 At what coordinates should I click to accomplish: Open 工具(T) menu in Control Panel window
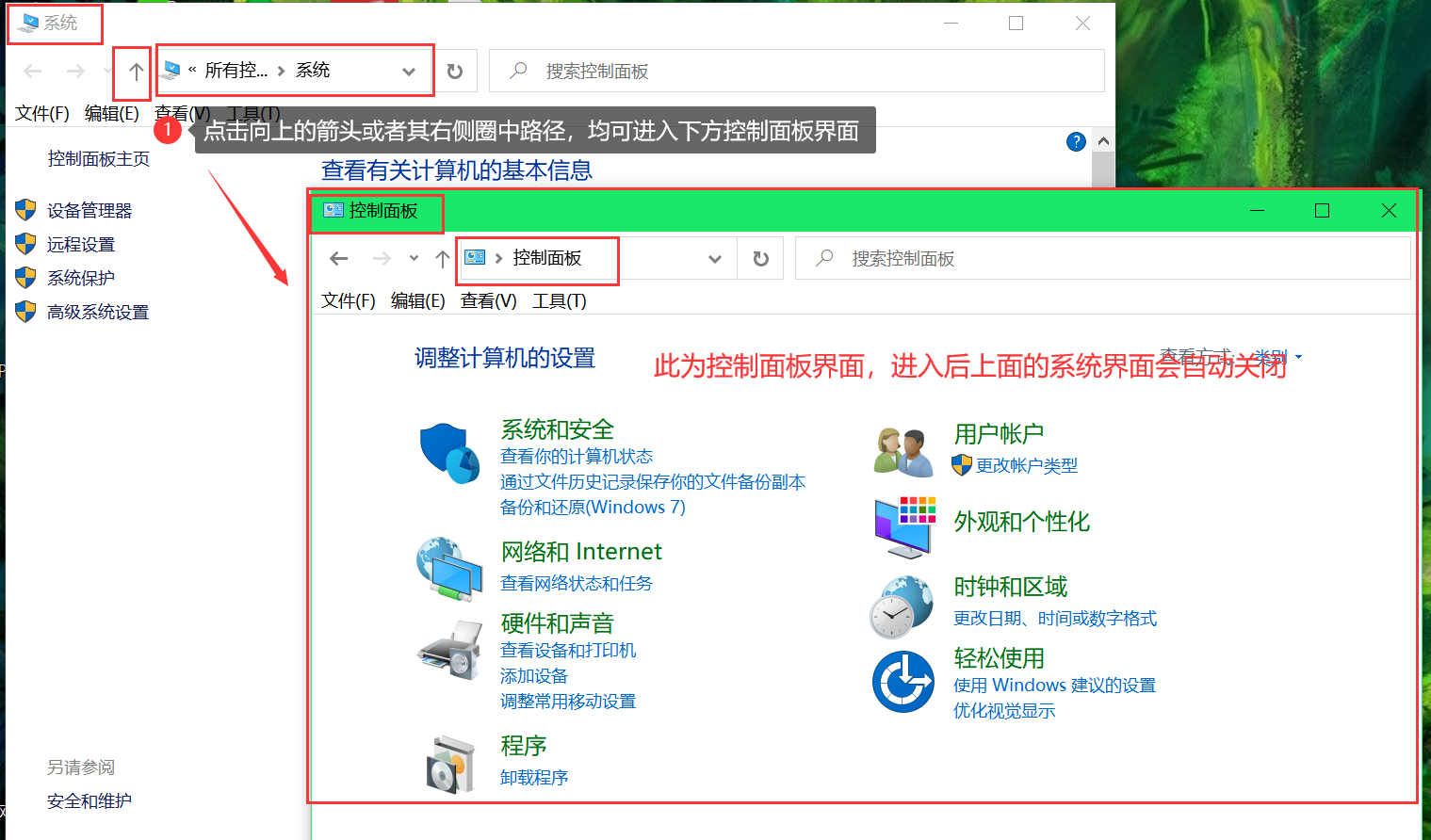pos(560,300)
